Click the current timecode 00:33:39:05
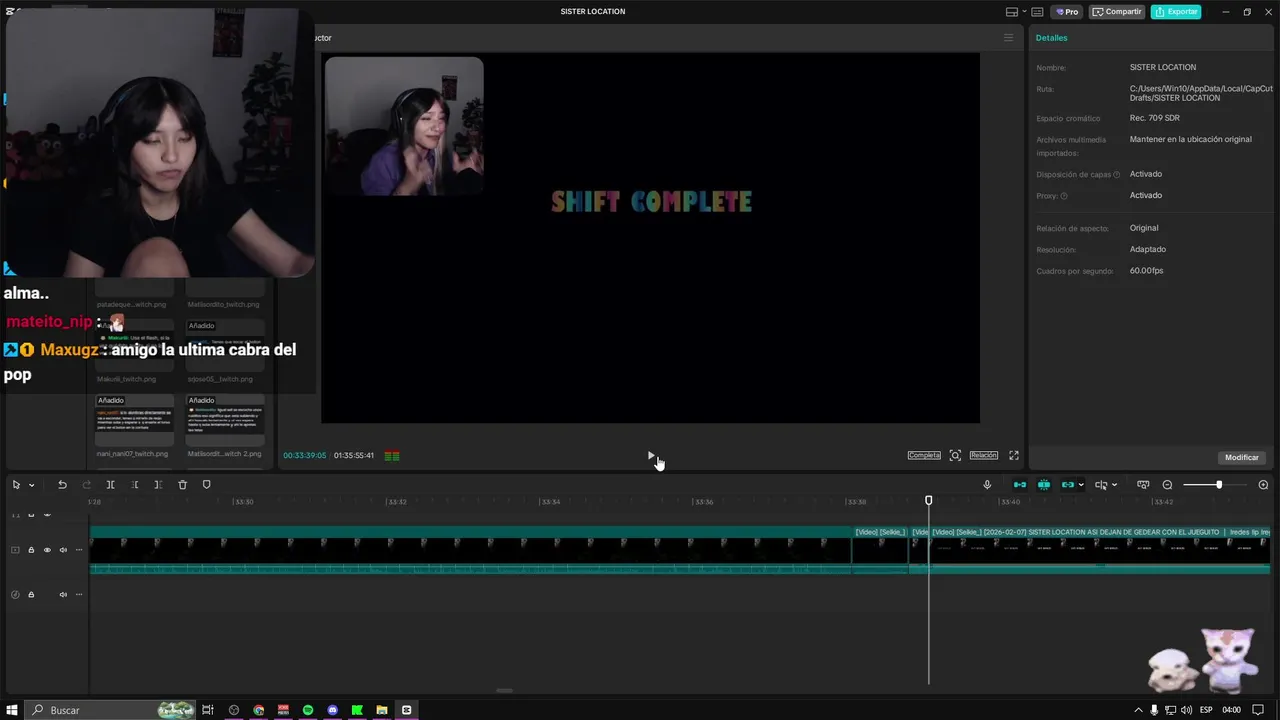The image size is (1280, 720). [x=304, y=456]
